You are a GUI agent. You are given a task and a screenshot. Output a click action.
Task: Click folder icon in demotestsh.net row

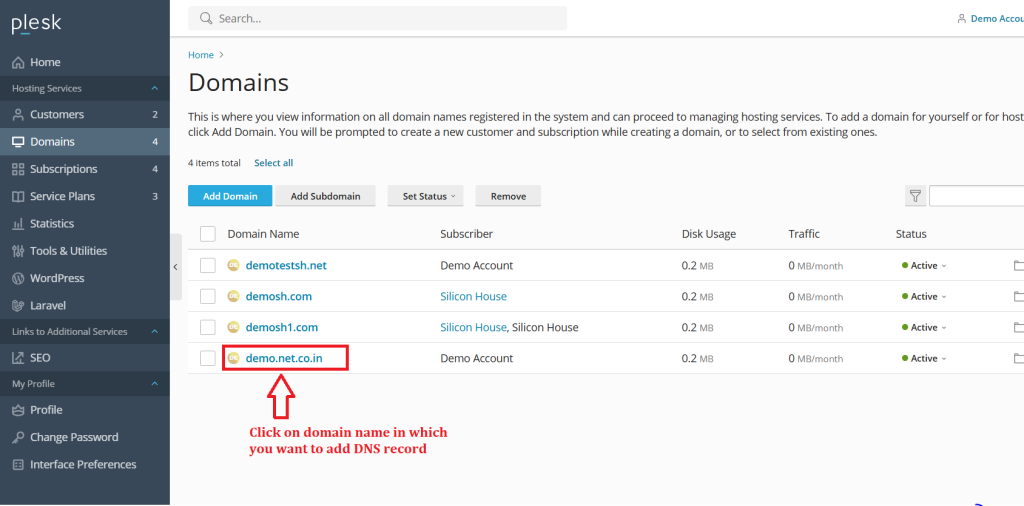[1018, 266]
